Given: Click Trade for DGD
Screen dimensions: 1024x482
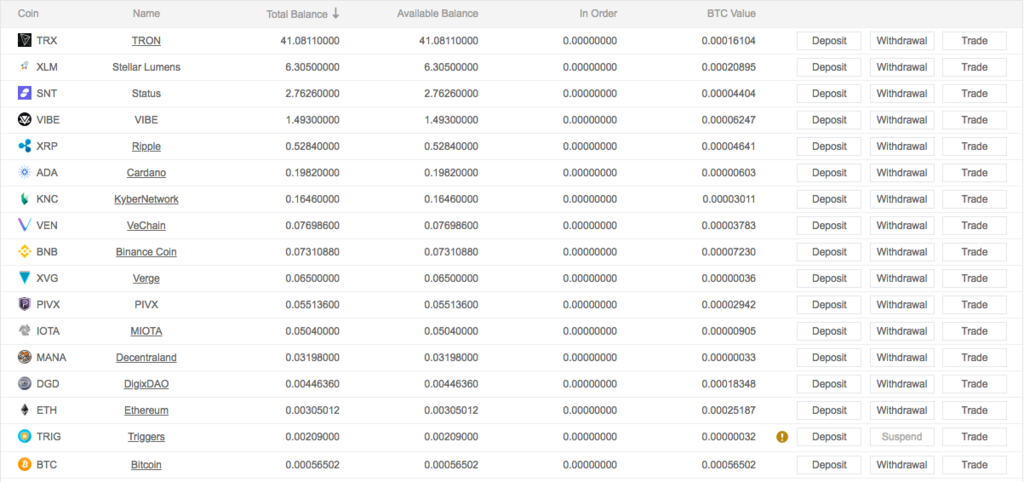Looking at the screenshot, I should (x=974, y=384).
